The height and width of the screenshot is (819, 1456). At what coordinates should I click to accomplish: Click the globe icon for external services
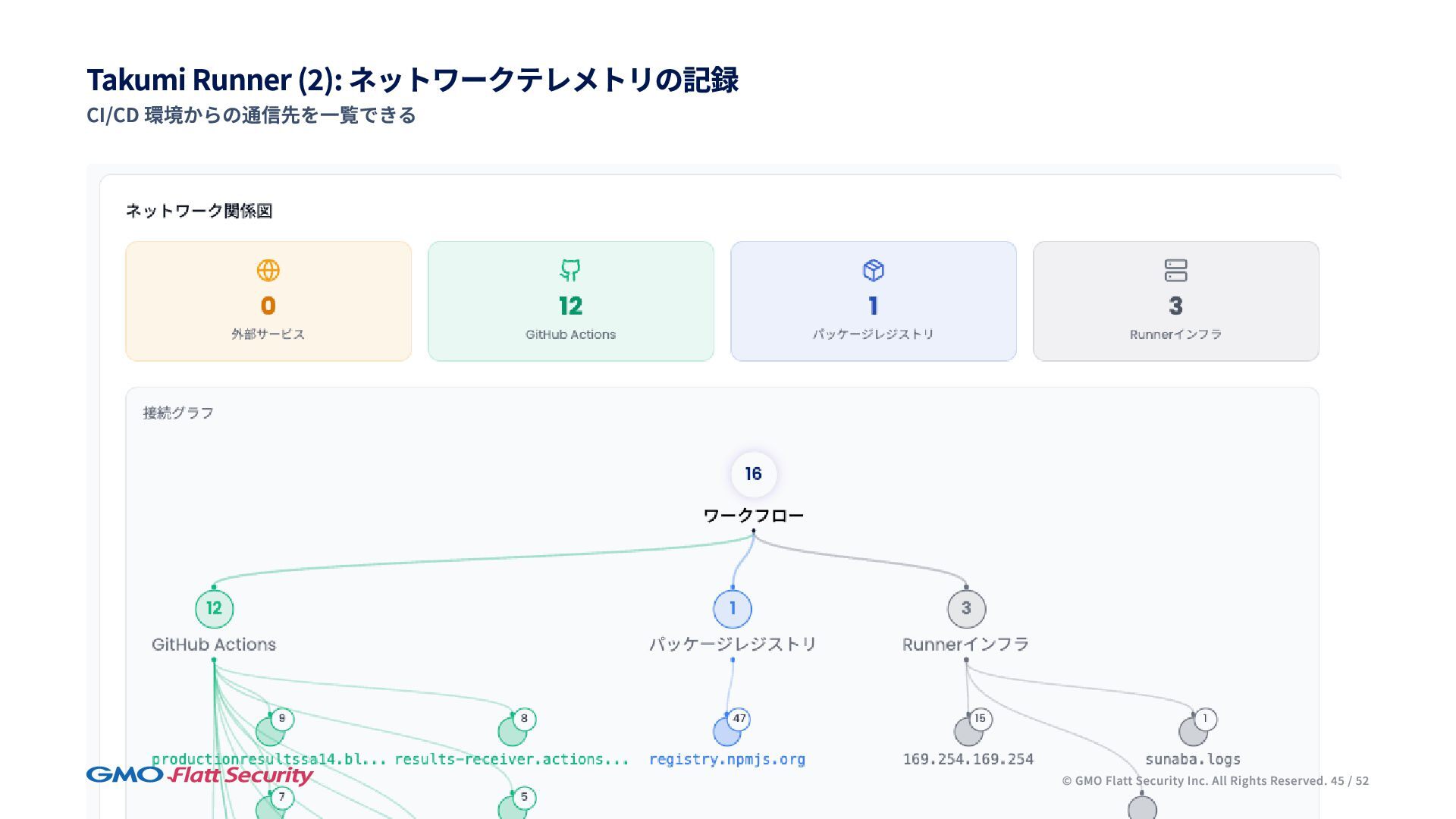tap(268, 270)
